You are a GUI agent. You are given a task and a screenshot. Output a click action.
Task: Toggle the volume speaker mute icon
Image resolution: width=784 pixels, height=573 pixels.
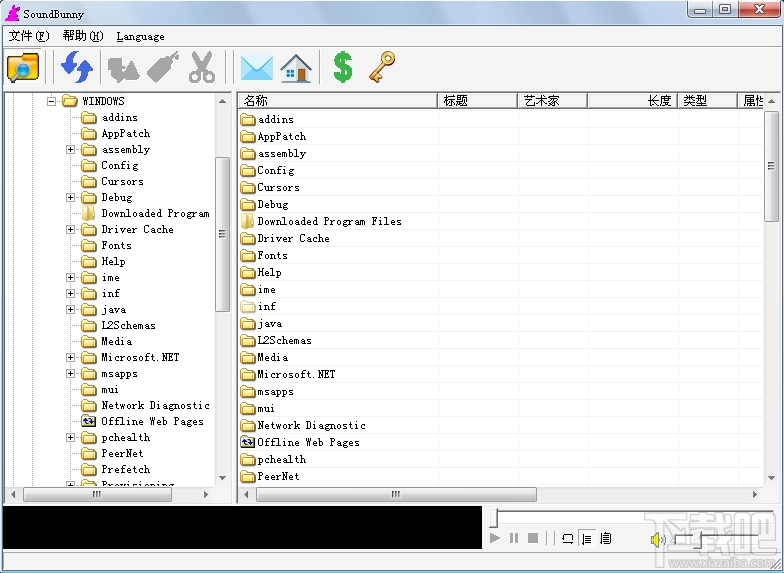(x=658, y=540)
